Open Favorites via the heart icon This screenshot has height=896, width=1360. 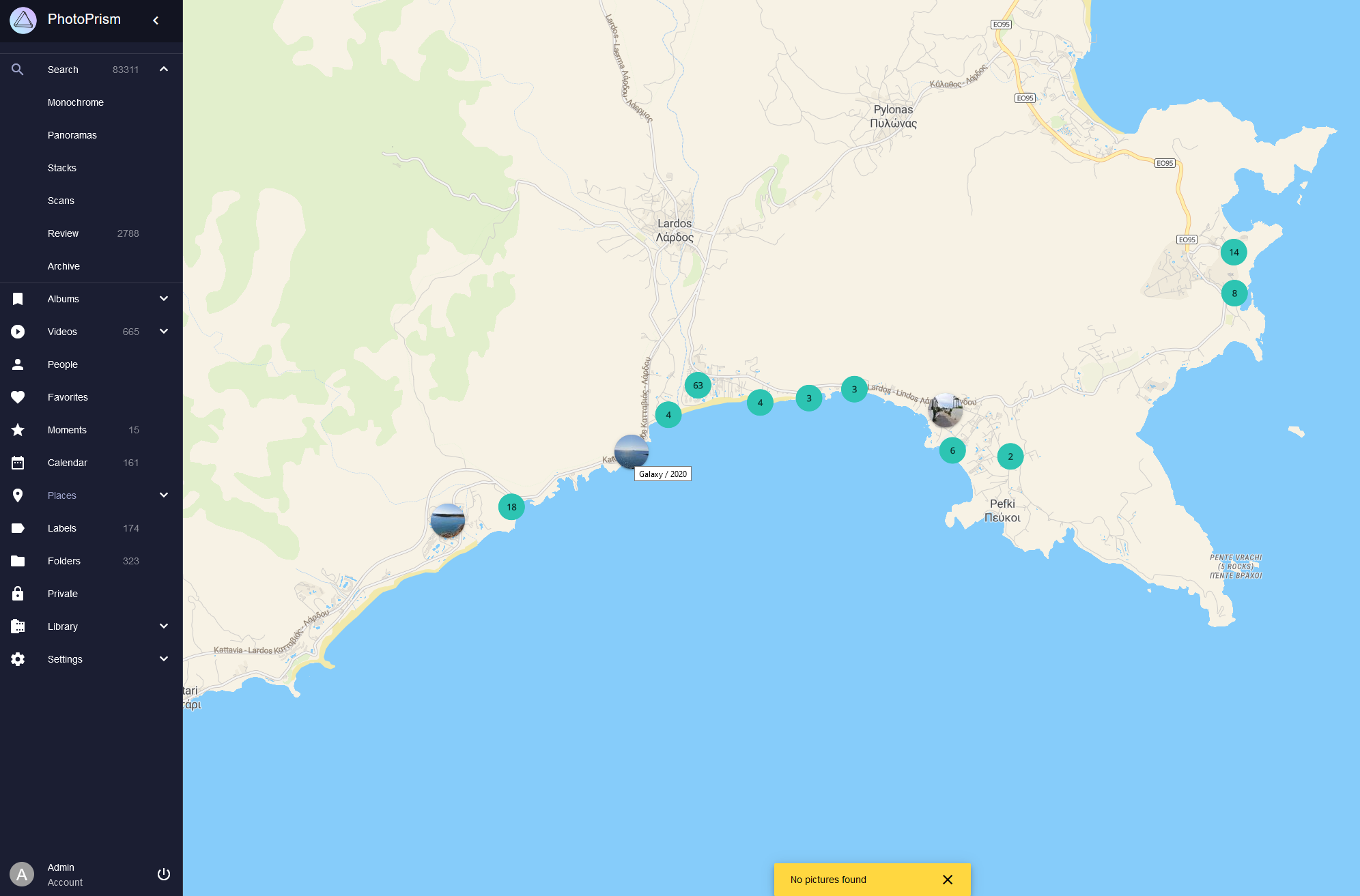[18, 397]
